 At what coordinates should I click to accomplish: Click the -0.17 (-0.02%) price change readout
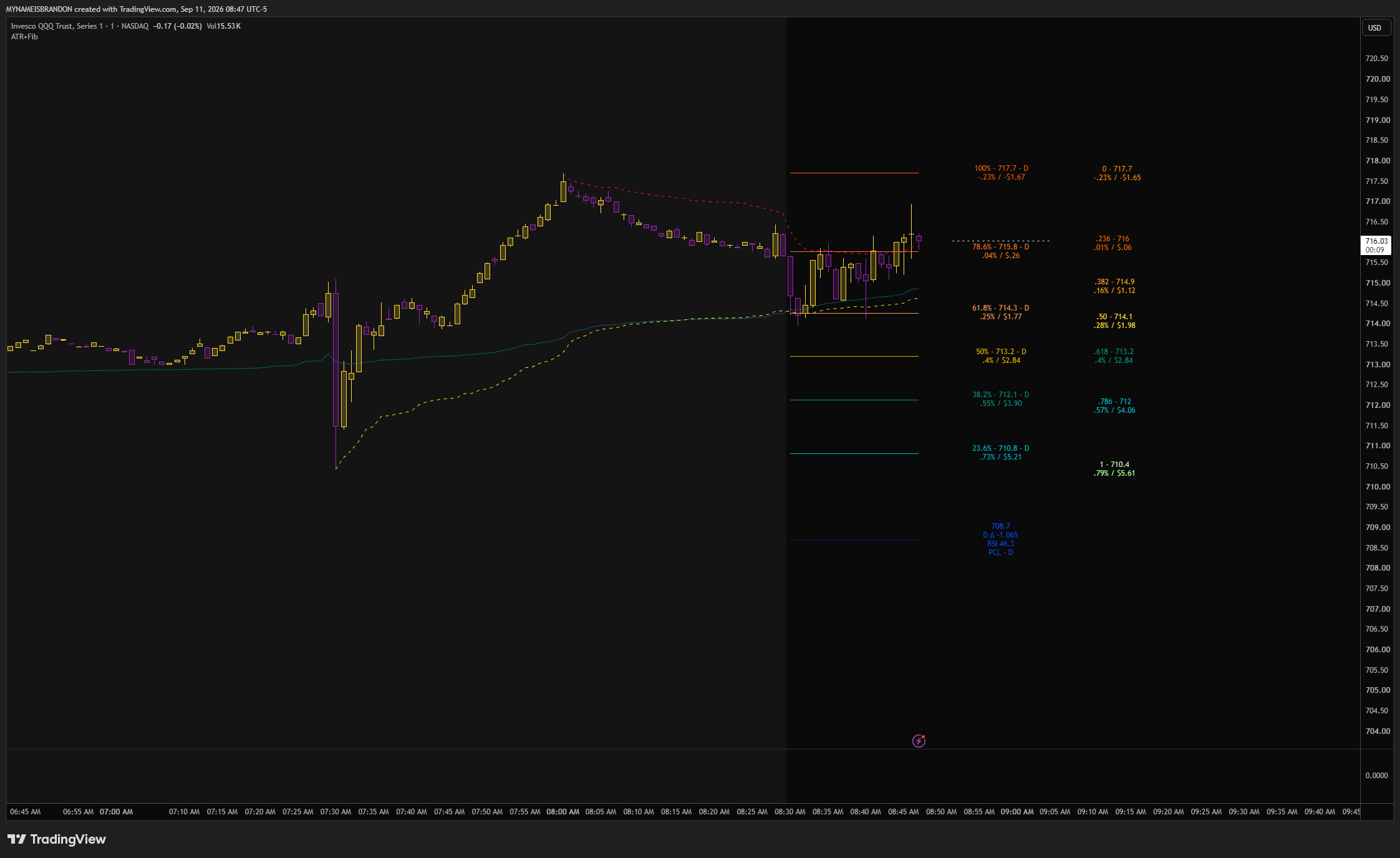[178, 26]
